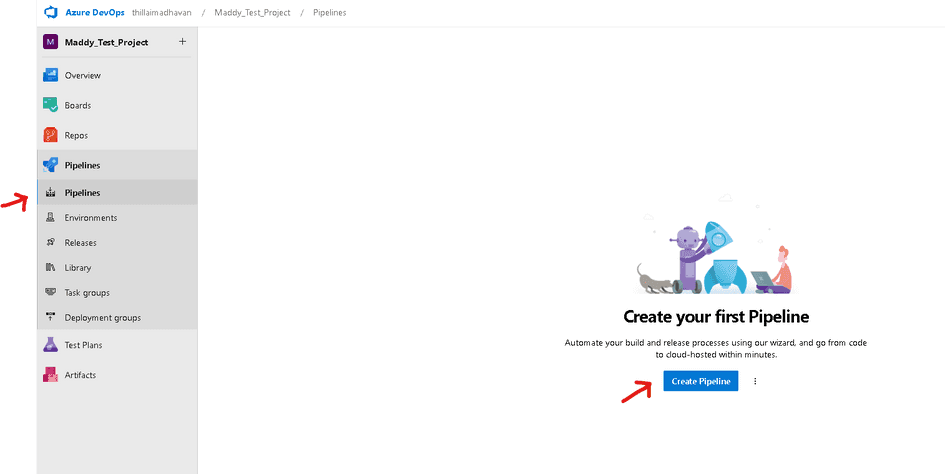Open the Artifacts icon in sidebar

coord(51,375)
